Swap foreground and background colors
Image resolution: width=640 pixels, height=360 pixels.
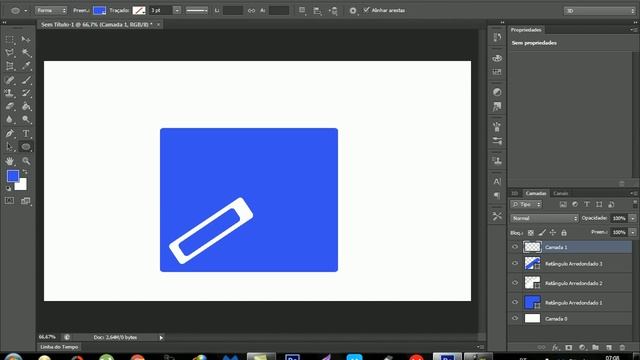coord(25,172)
